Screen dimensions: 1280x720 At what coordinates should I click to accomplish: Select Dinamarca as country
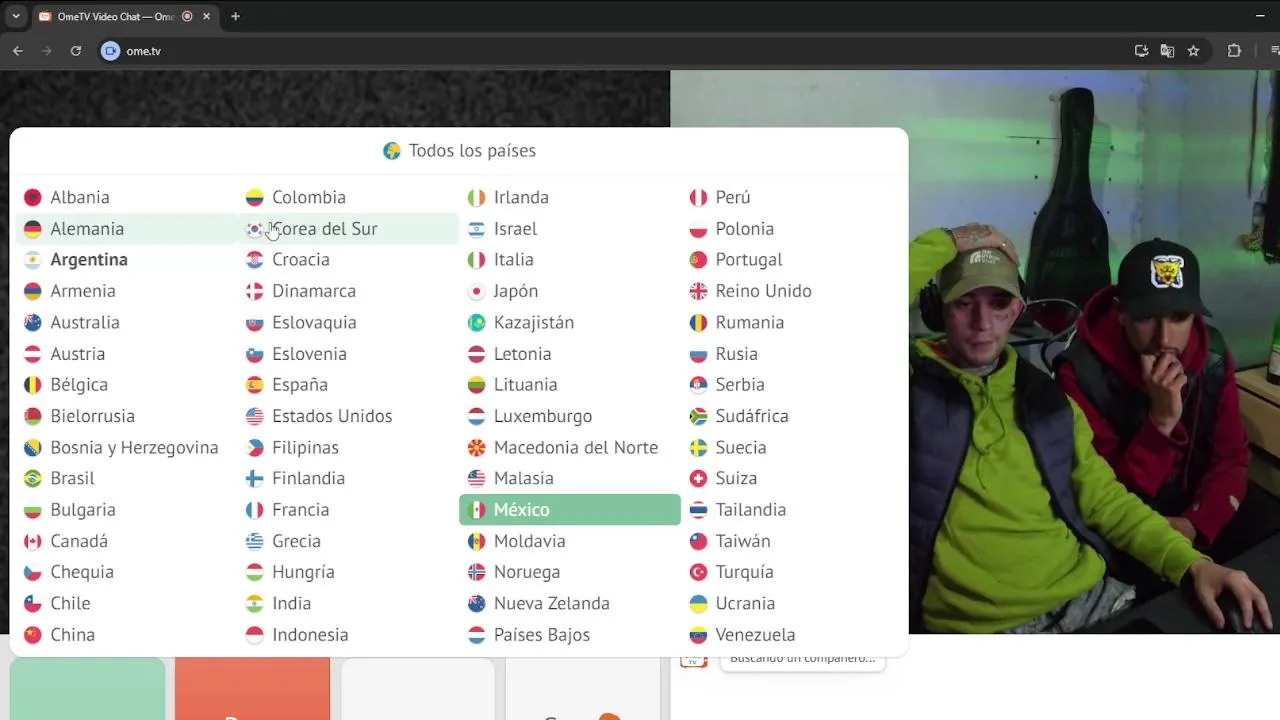coord(348,291)
